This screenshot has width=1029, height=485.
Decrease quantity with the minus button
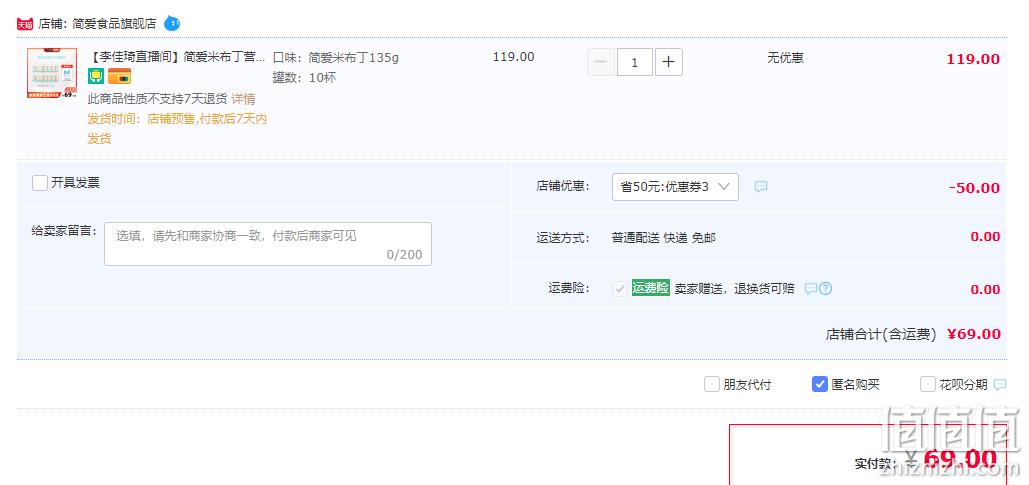[x=601, y=62]
